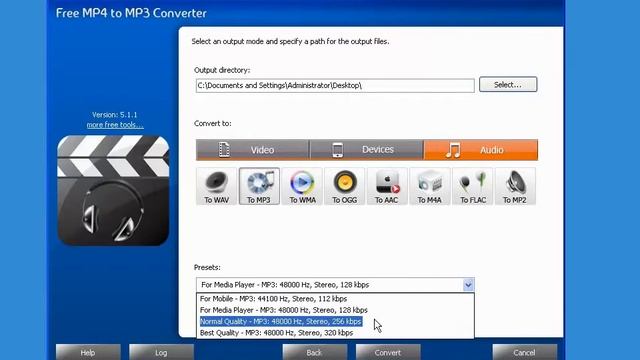Choose the To MP2 format icon

[515, 186]
